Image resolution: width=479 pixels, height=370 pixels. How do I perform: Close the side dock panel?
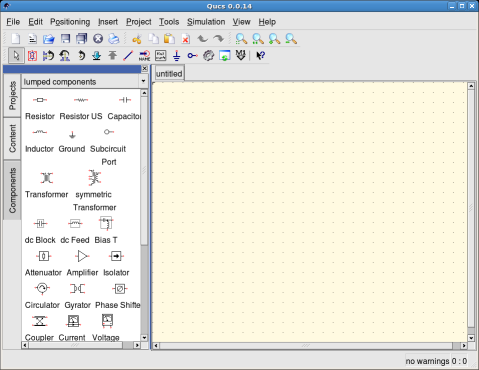144,68
